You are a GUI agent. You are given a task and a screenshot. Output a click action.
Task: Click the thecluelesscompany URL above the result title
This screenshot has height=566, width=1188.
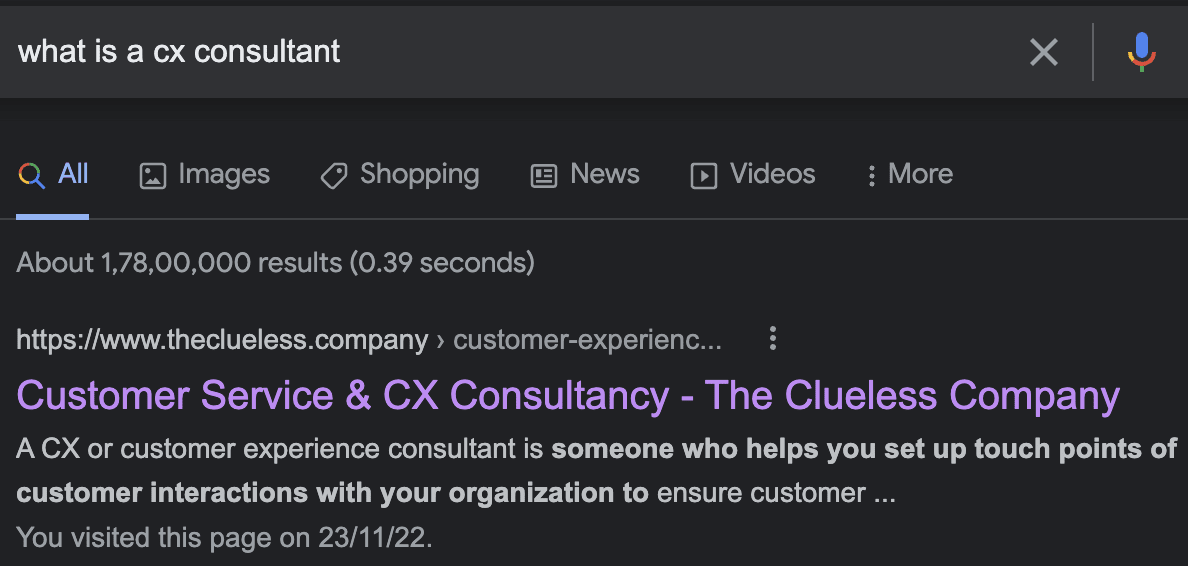pyautogui.click(x=222, y=340)
